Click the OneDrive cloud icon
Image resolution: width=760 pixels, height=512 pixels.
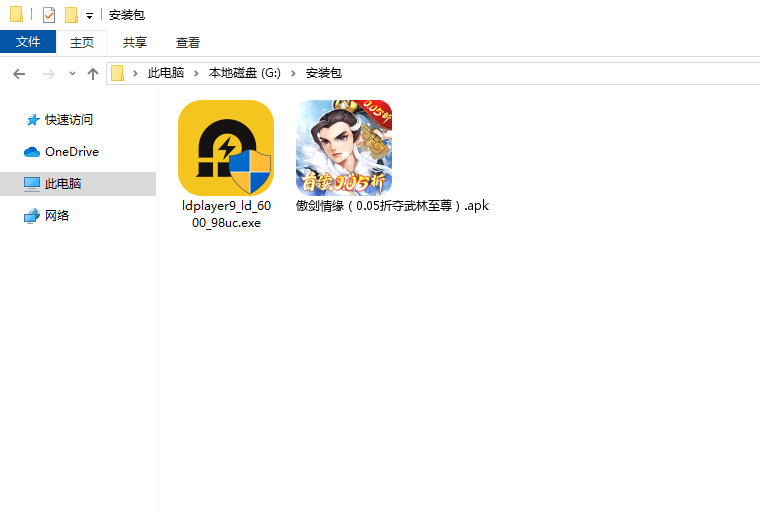pos(32,152)
